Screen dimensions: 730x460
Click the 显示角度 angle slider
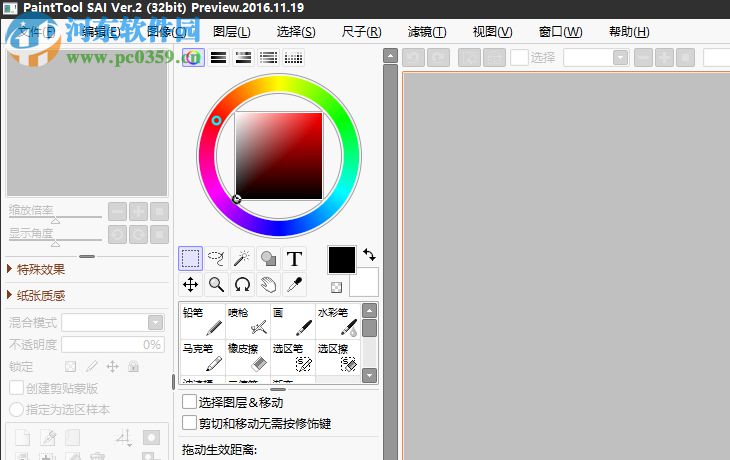click(x=55, y=240)
